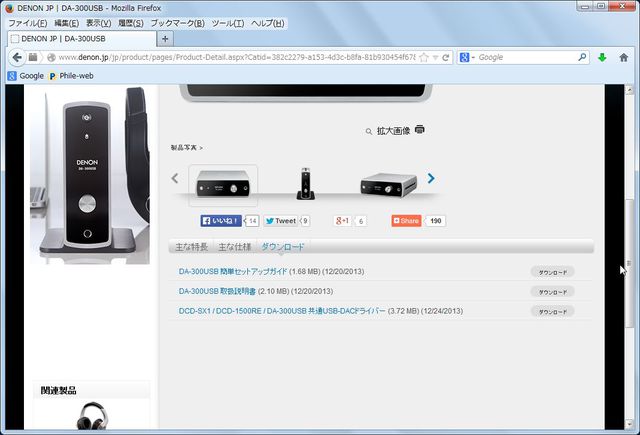This screenshot has height=435, width=640.
Task: Click the headphones image under 関連製品
Action: 92,415
